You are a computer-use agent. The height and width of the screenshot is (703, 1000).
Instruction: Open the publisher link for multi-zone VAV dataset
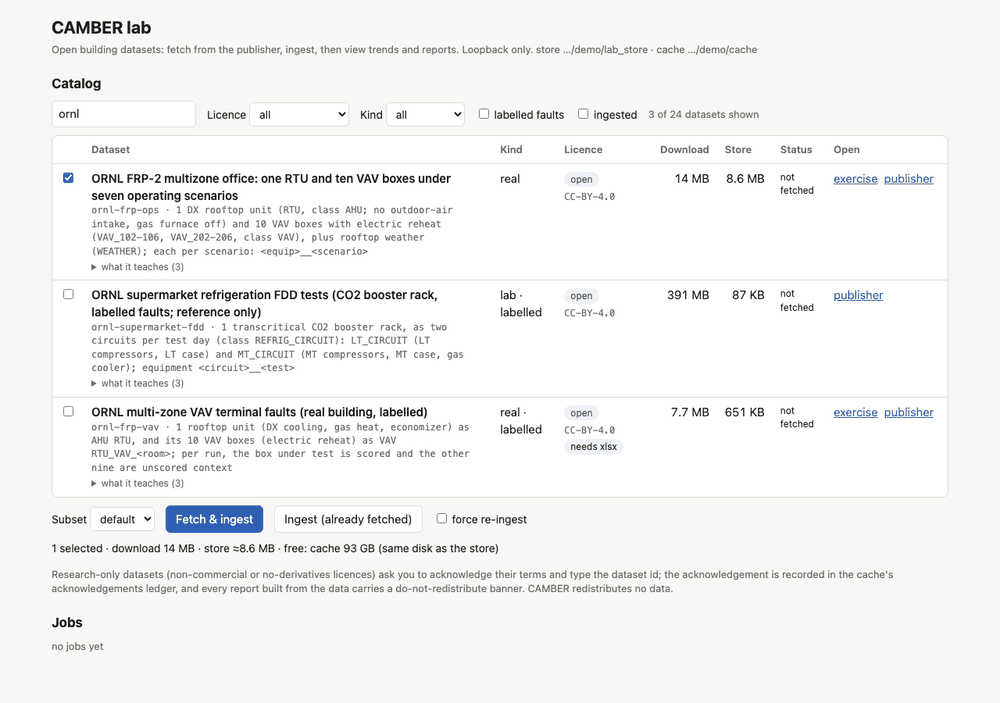(908, 412)
